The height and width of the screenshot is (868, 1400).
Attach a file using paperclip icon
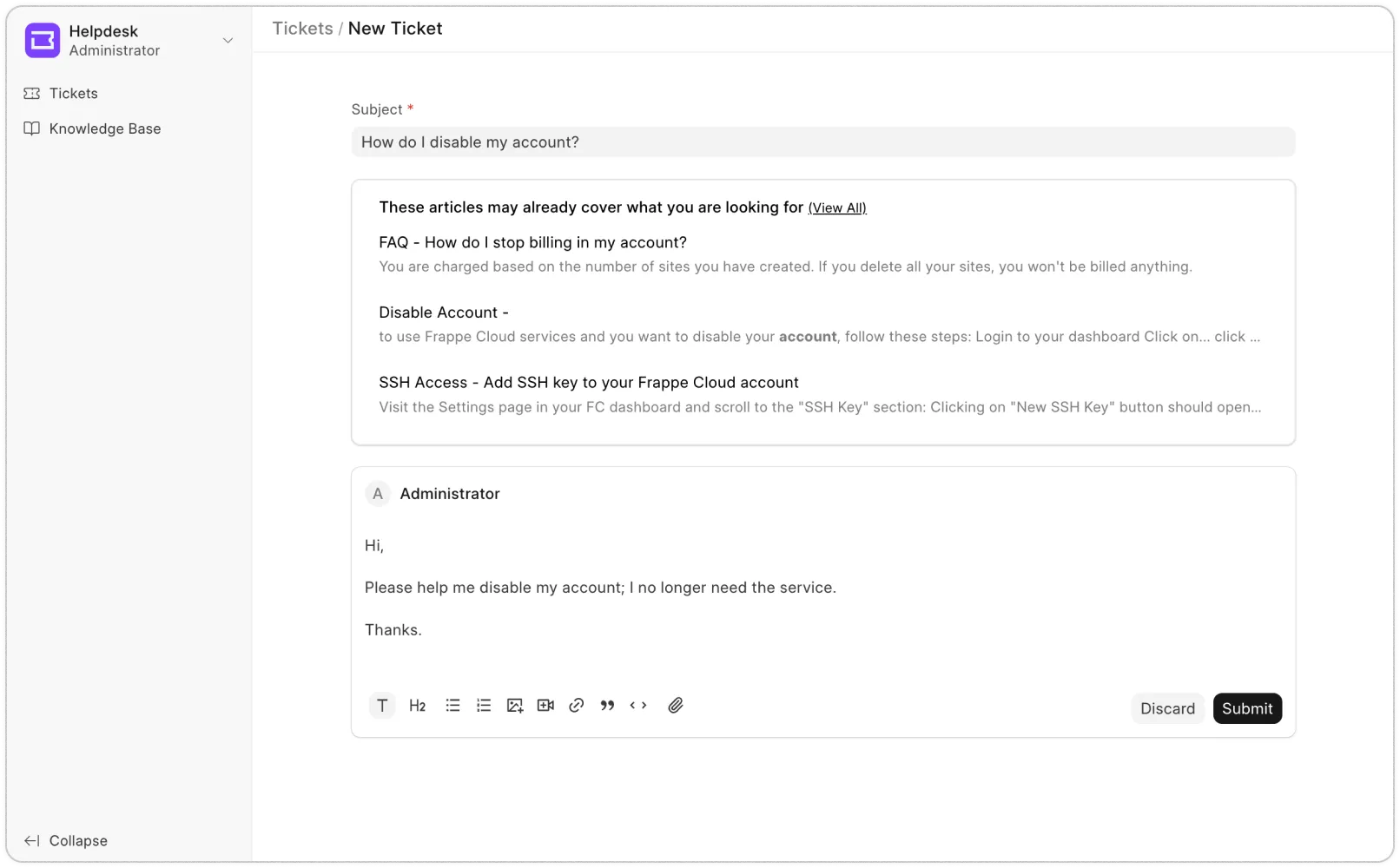[x=676, y=706]
